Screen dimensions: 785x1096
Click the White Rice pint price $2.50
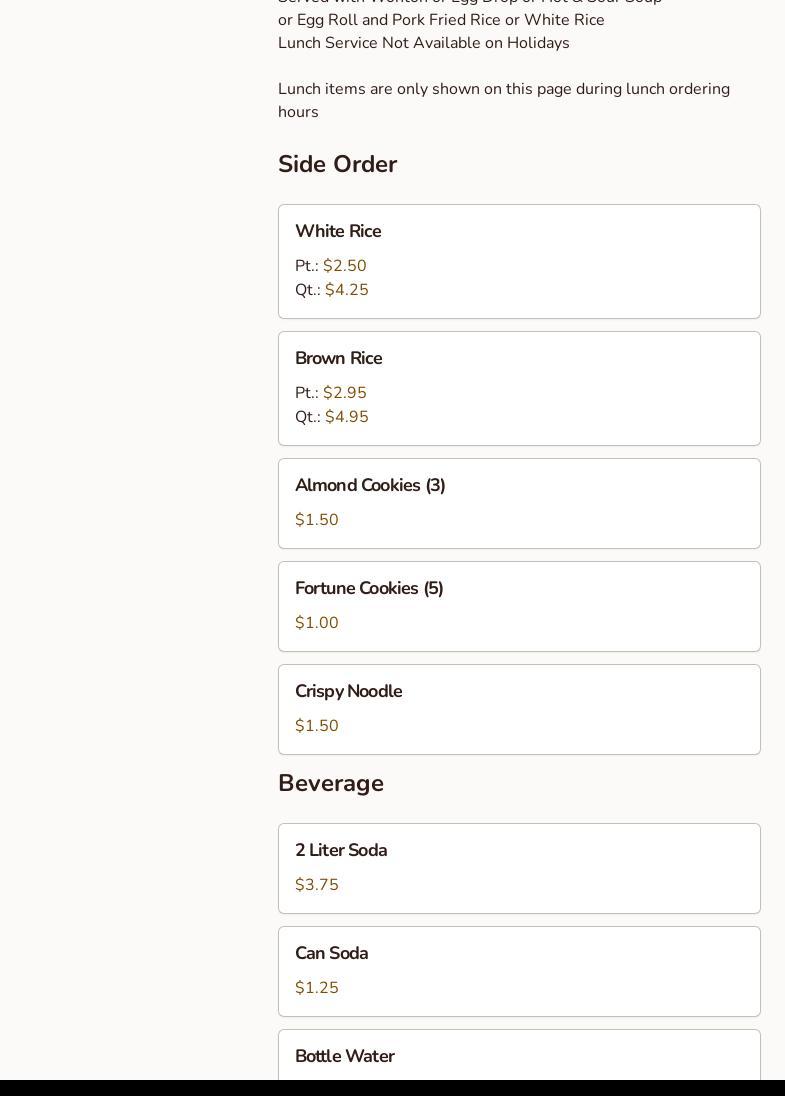[344, 266]
